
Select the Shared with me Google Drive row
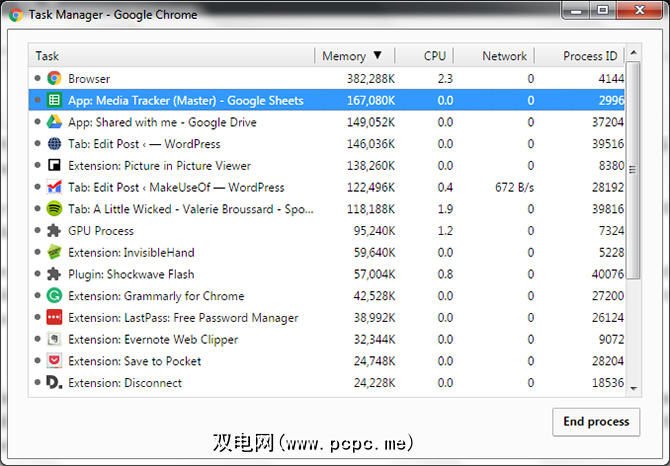pos(327,122)
